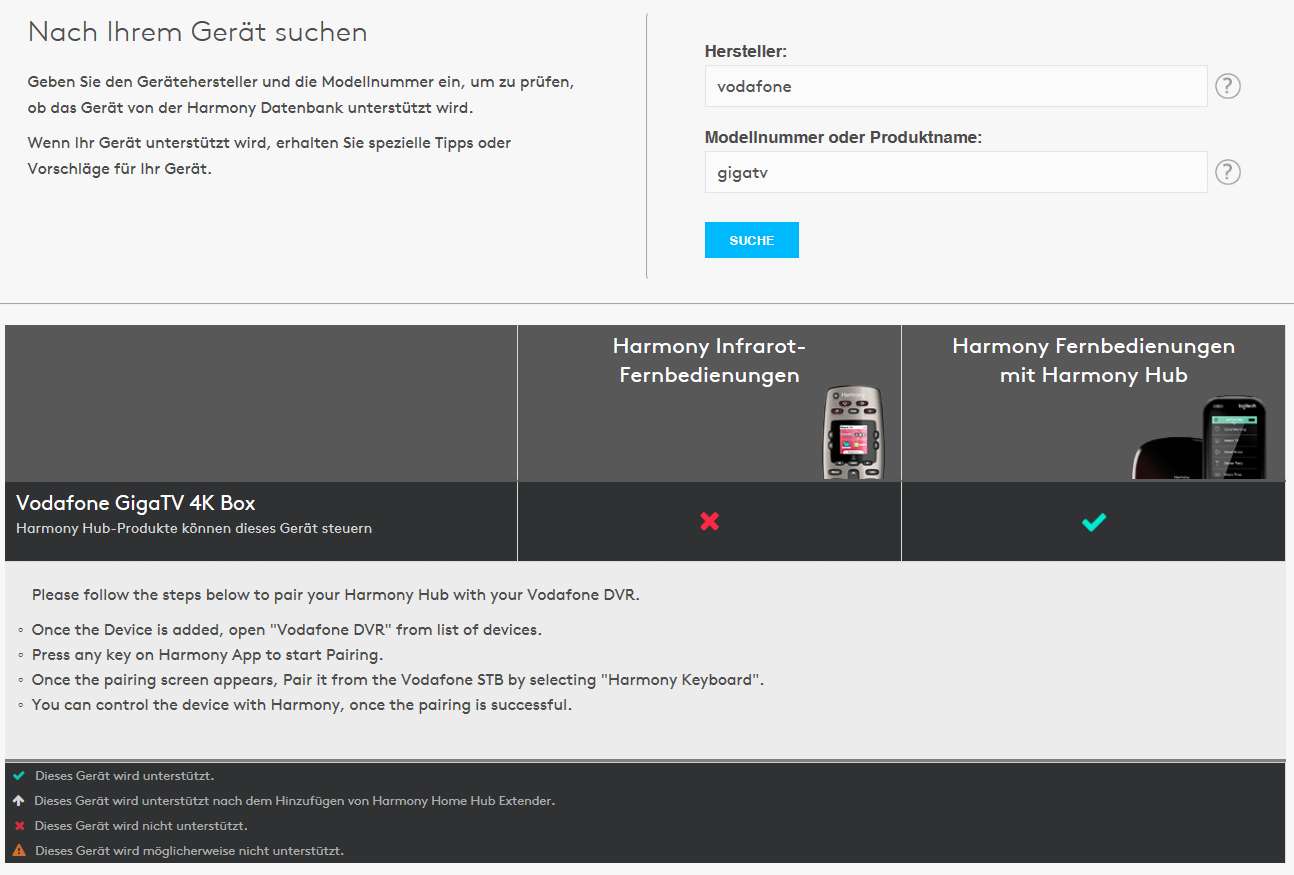Click the silver infrared remote image

[853, 433]
